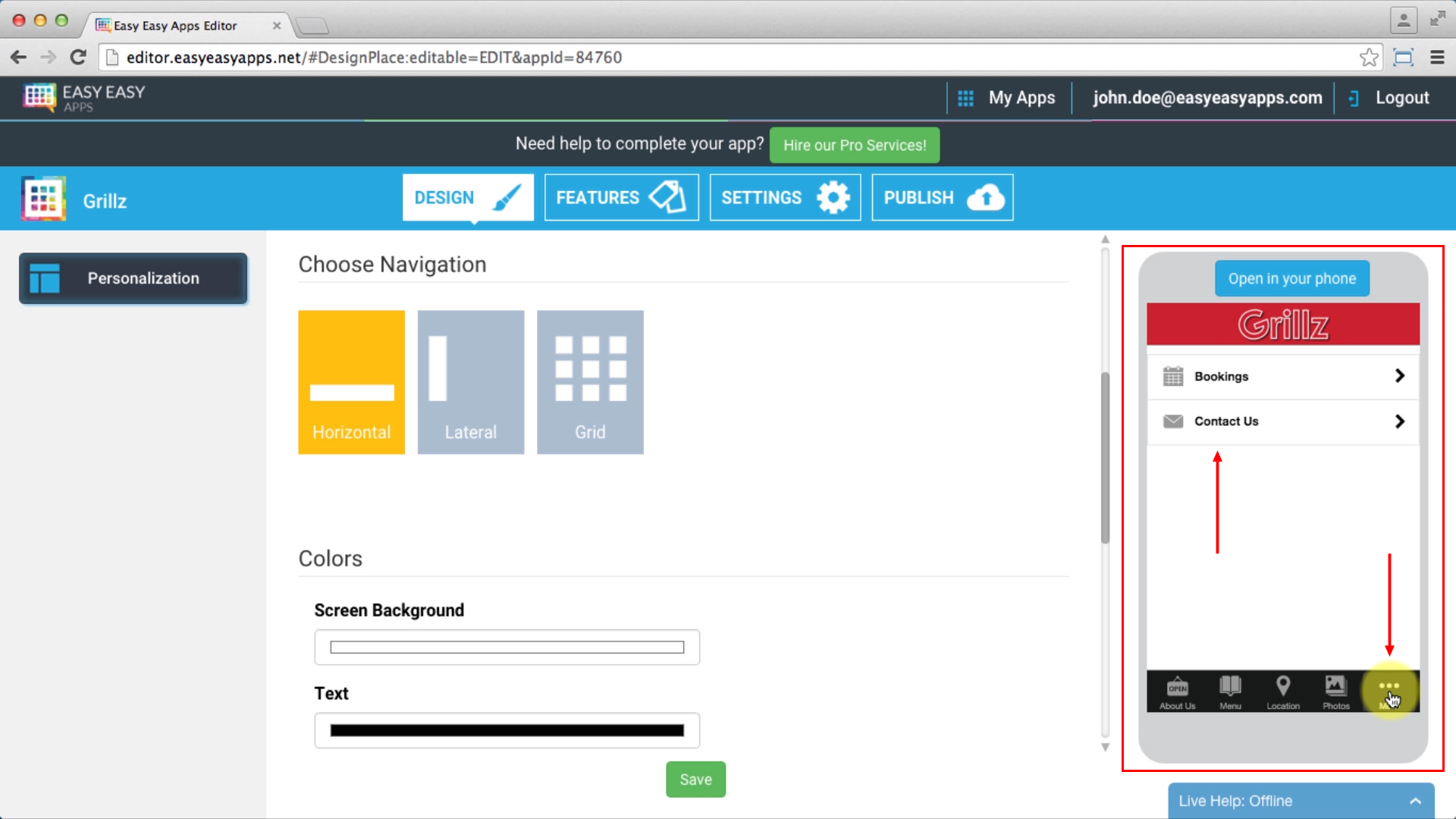Click the My Apps grid icon
The height and width of the screenshot is (819, 1456).
pos(965,98)
